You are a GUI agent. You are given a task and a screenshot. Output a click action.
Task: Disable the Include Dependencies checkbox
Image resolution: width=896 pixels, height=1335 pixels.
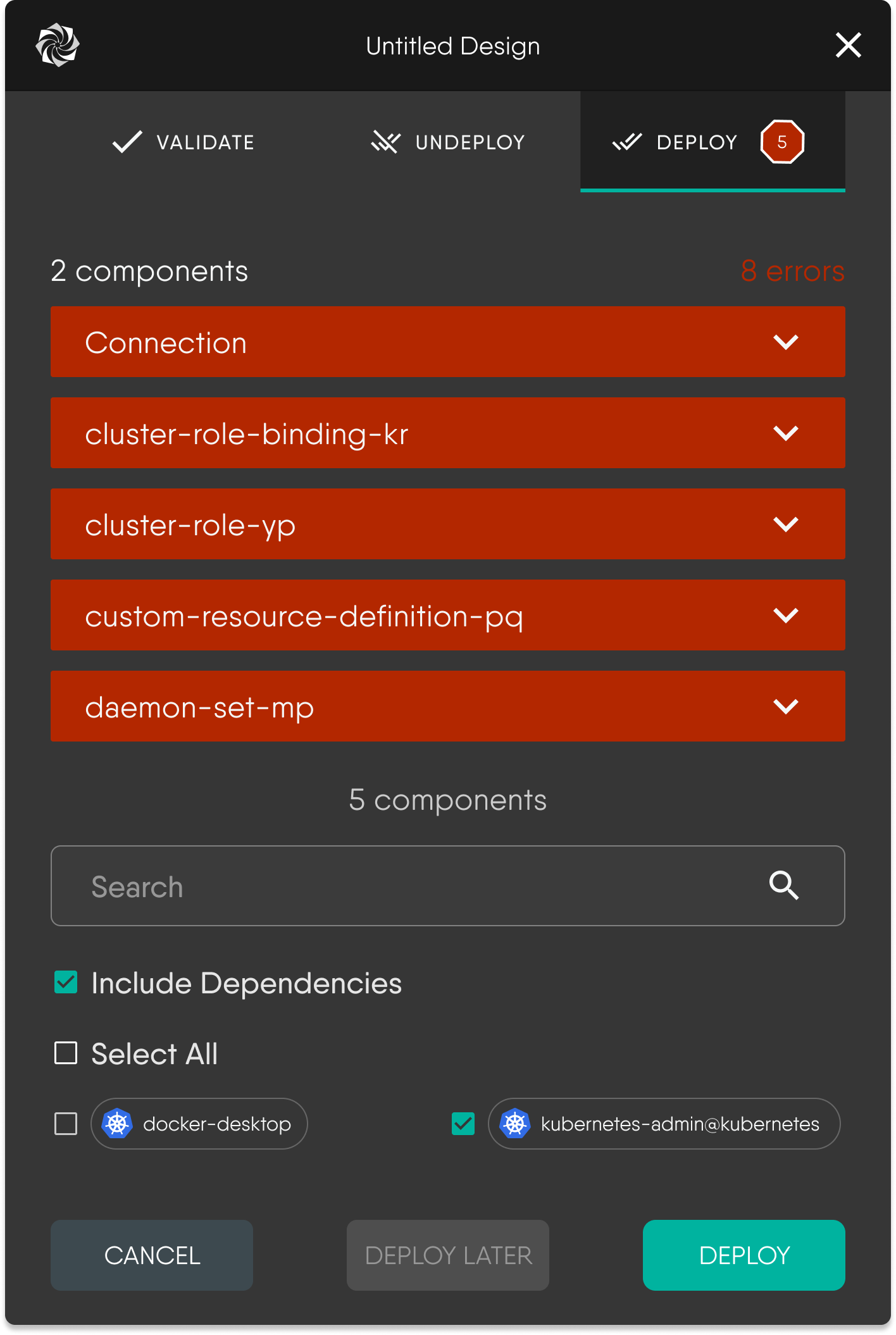[x=65, y=983]
